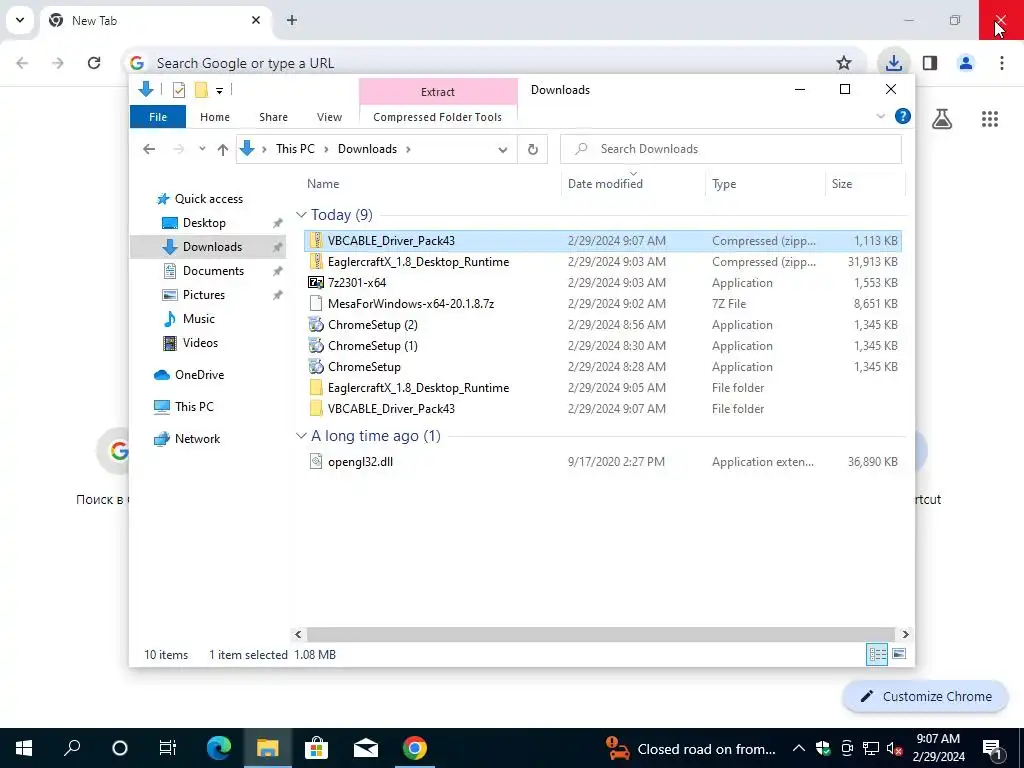Open a new Chrome tab
This screenshot has width=1024, height=768.
292,20
